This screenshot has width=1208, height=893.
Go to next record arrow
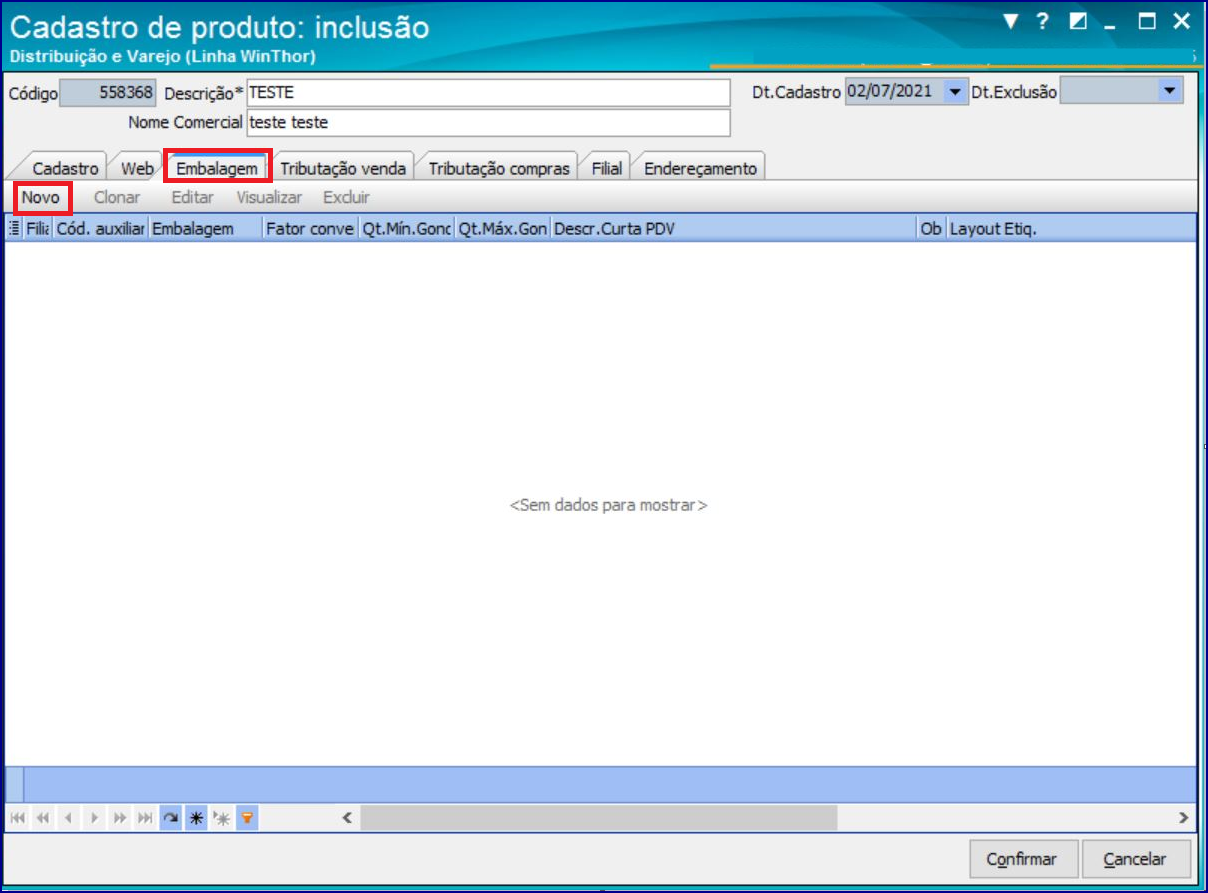click(95, 818)
